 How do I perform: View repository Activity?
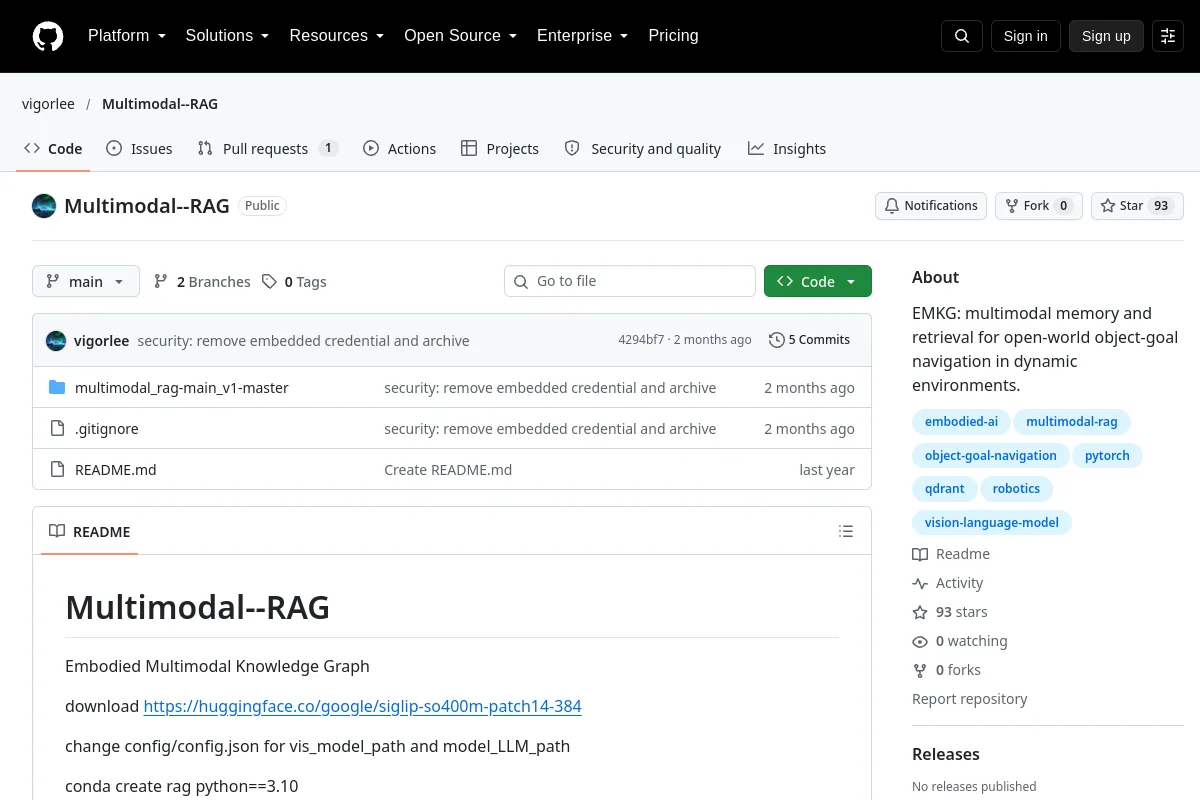pyautogui.click(x=948, y=583)
